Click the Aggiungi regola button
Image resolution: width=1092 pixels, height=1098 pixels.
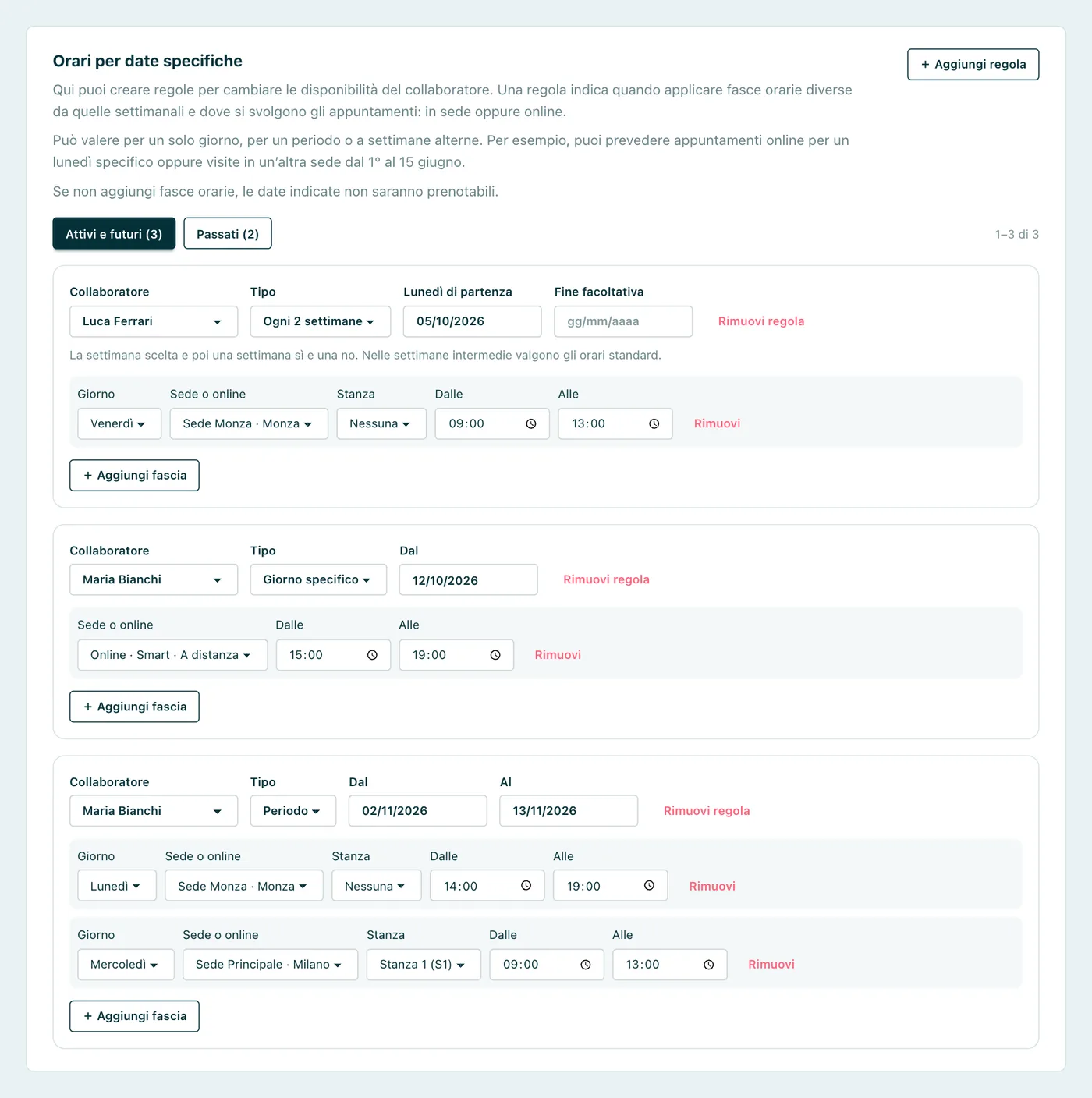[973, 64]
